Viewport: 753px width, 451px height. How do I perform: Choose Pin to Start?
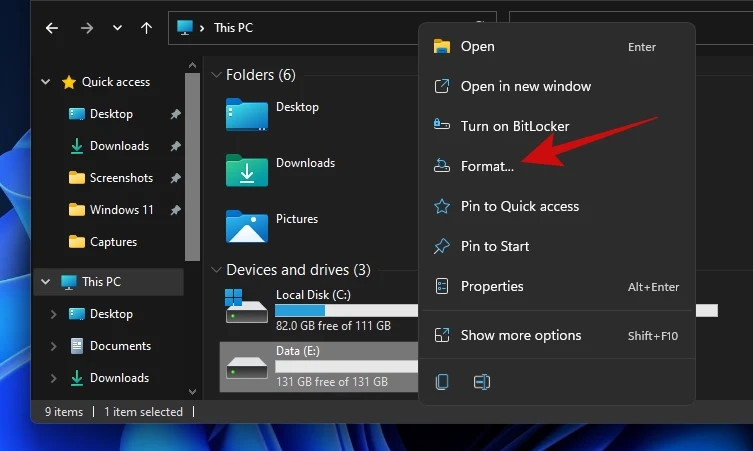(557, 246)
